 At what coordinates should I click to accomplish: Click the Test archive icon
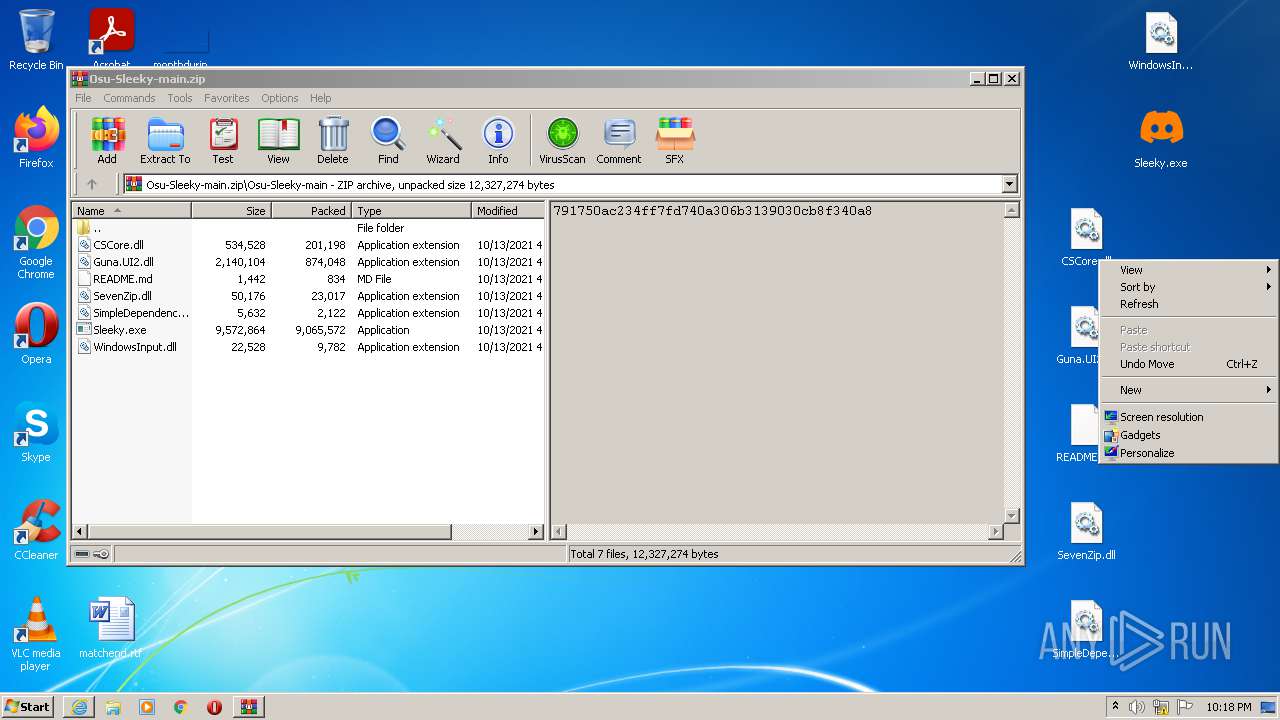click(x=223, y=139)
